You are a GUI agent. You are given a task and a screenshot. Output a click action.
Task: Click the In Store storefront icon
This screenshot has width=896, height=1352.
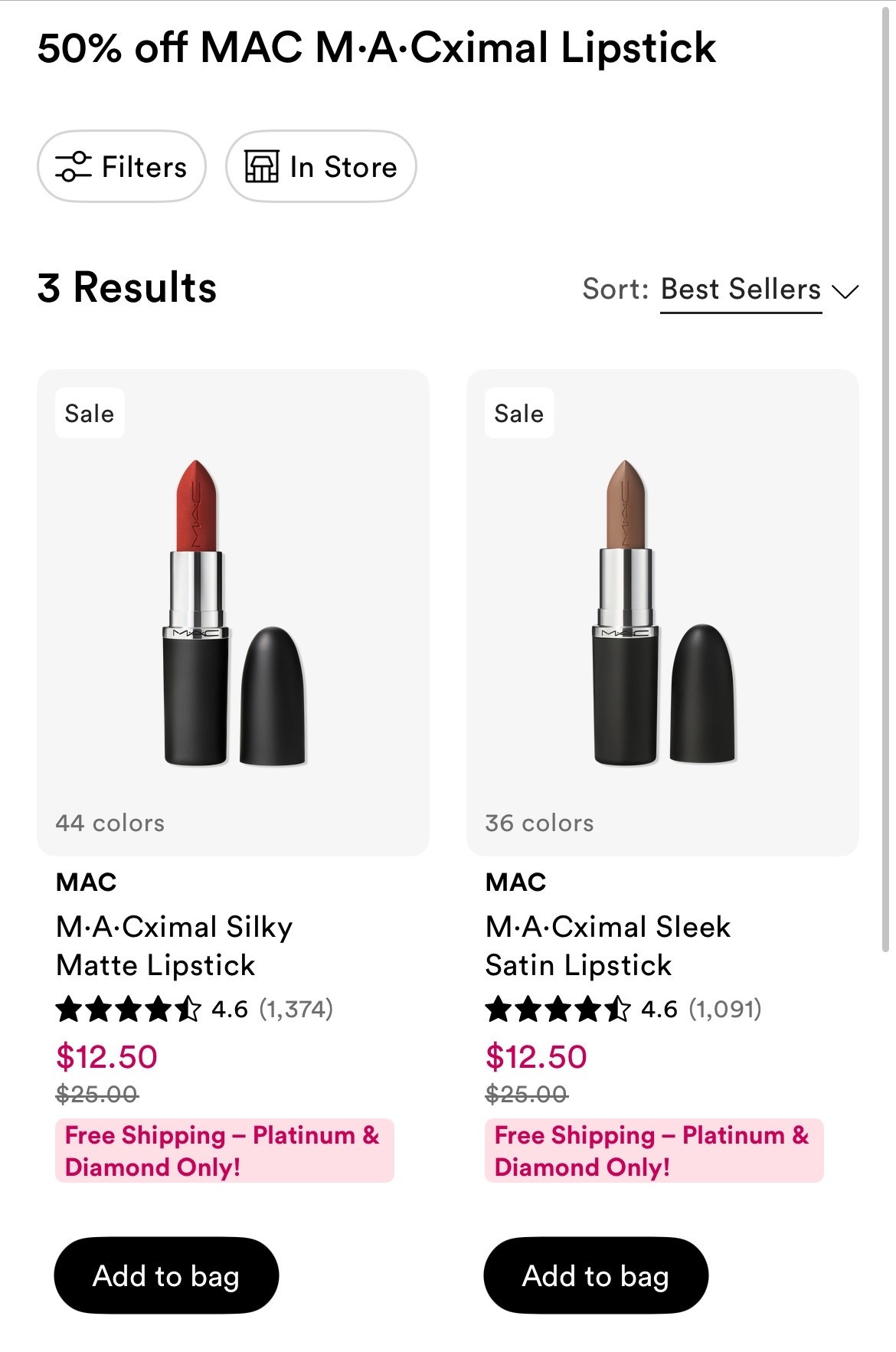261,166
